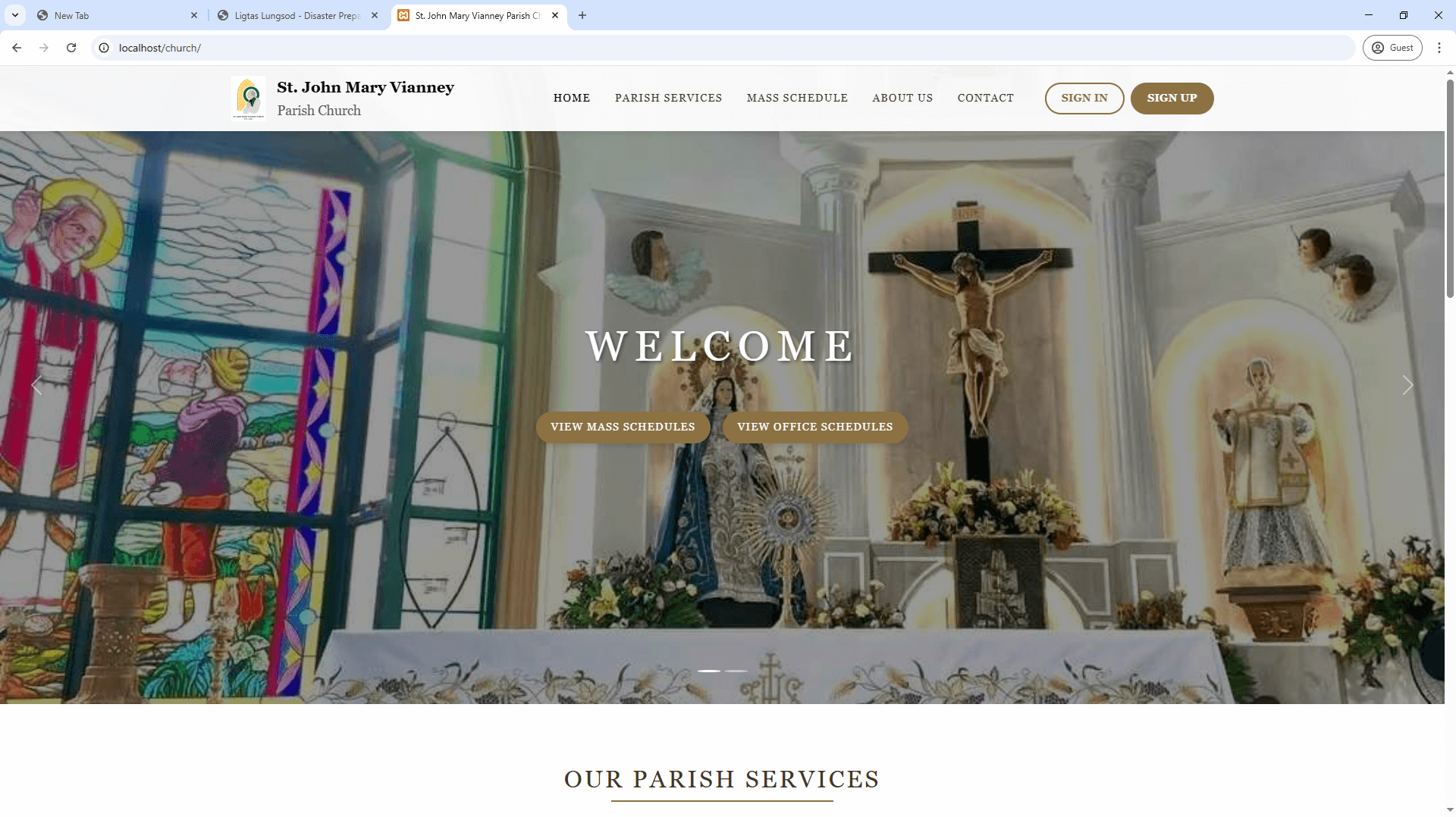
Task: Advance the carousel with the right arrow
Action: 1408,385
